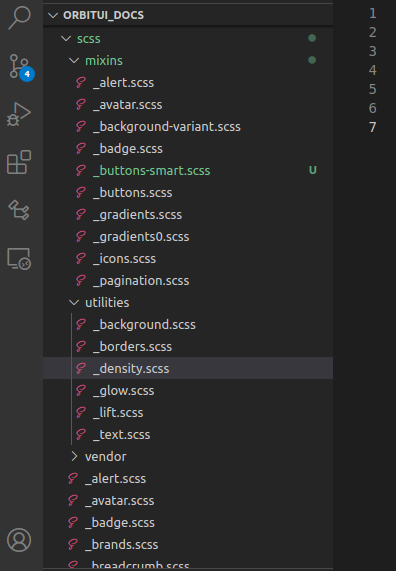
Task: Open _icons.scss file
Action: pos(188,259)
